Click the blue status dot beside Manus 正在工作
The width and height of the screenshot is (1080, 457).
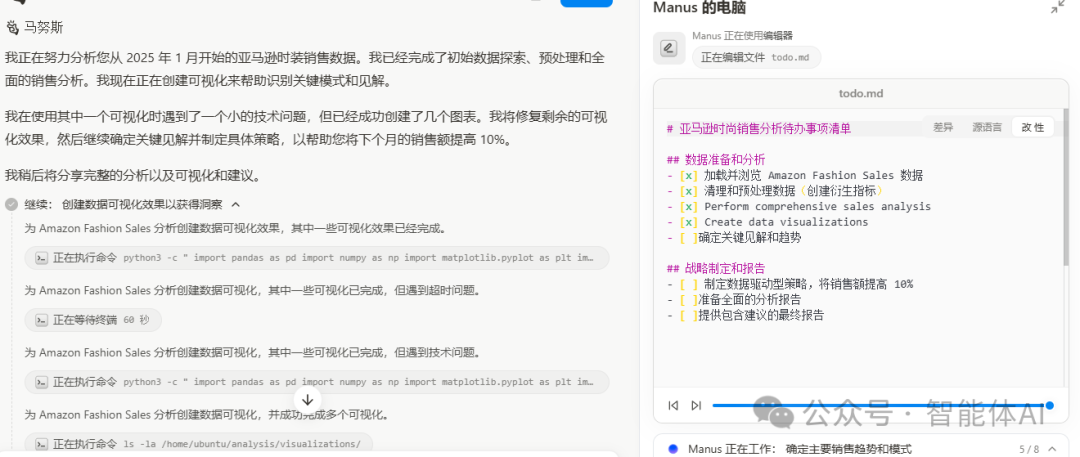click(673, 449)
